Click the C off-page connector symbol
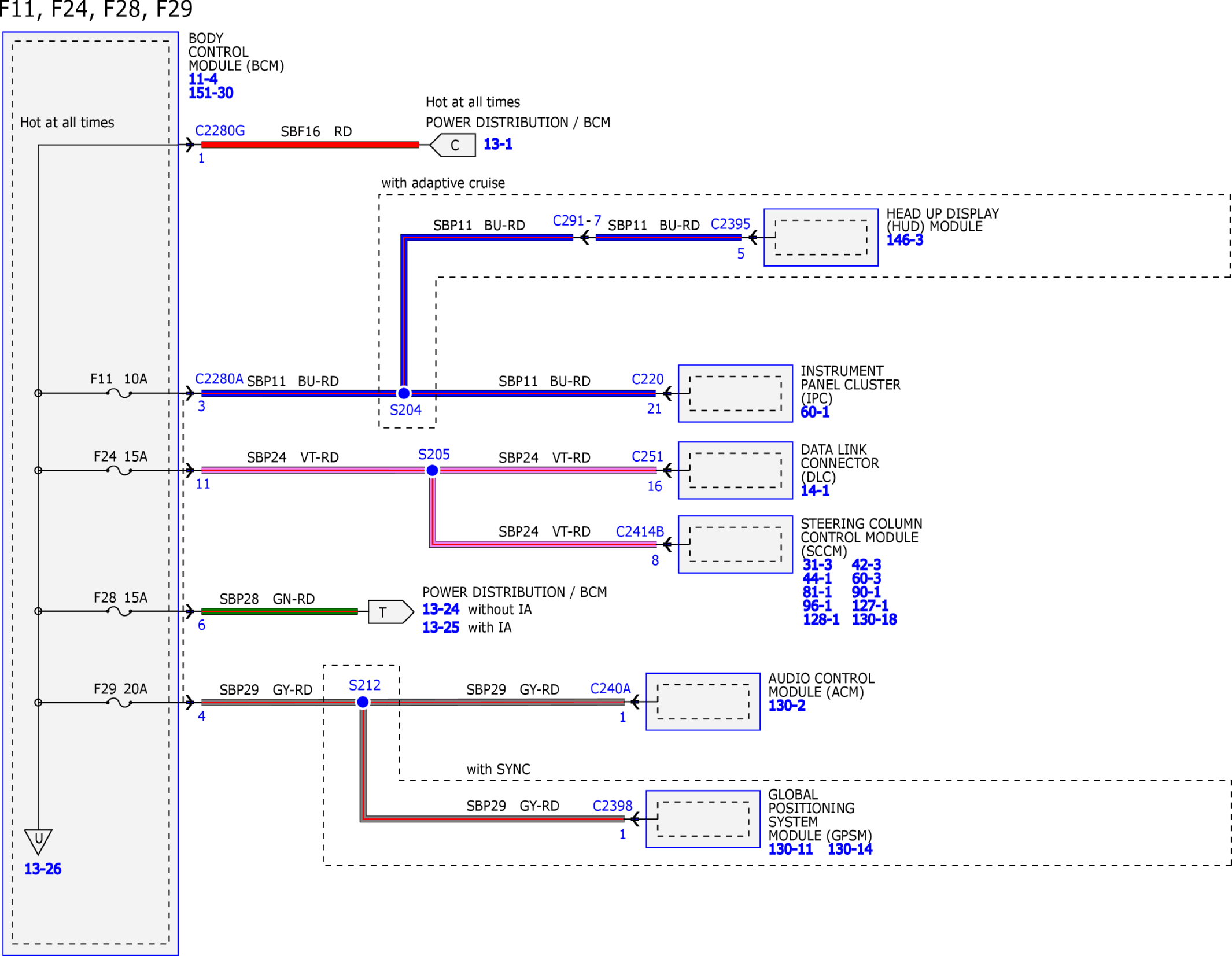Viewport: 1232px width, 956px height. (x=453, y=145)
